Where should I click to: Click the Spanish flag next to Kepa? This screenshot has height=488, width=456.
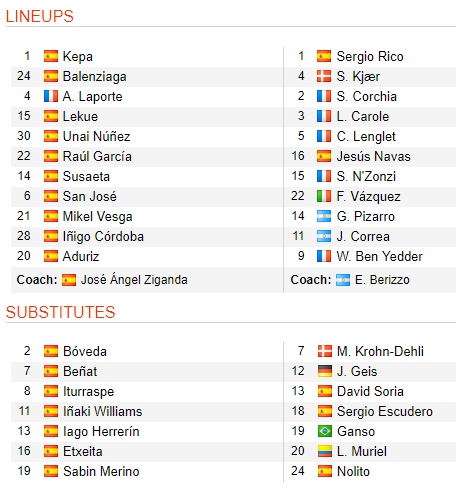click(x=51, y=56)
